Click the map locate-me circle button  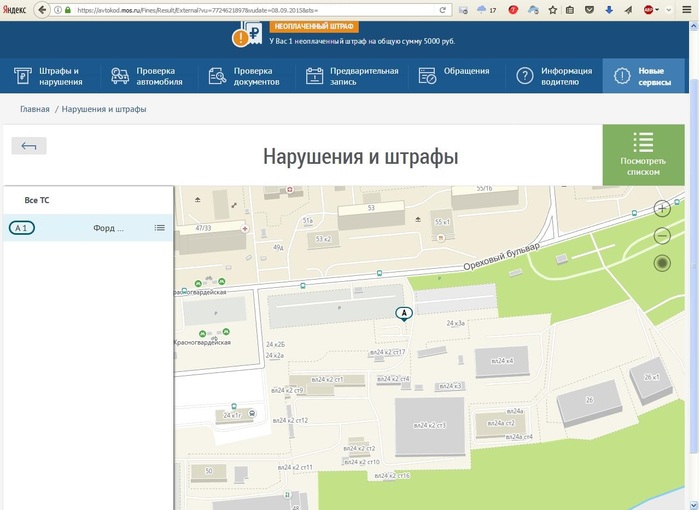pos(662,263)
